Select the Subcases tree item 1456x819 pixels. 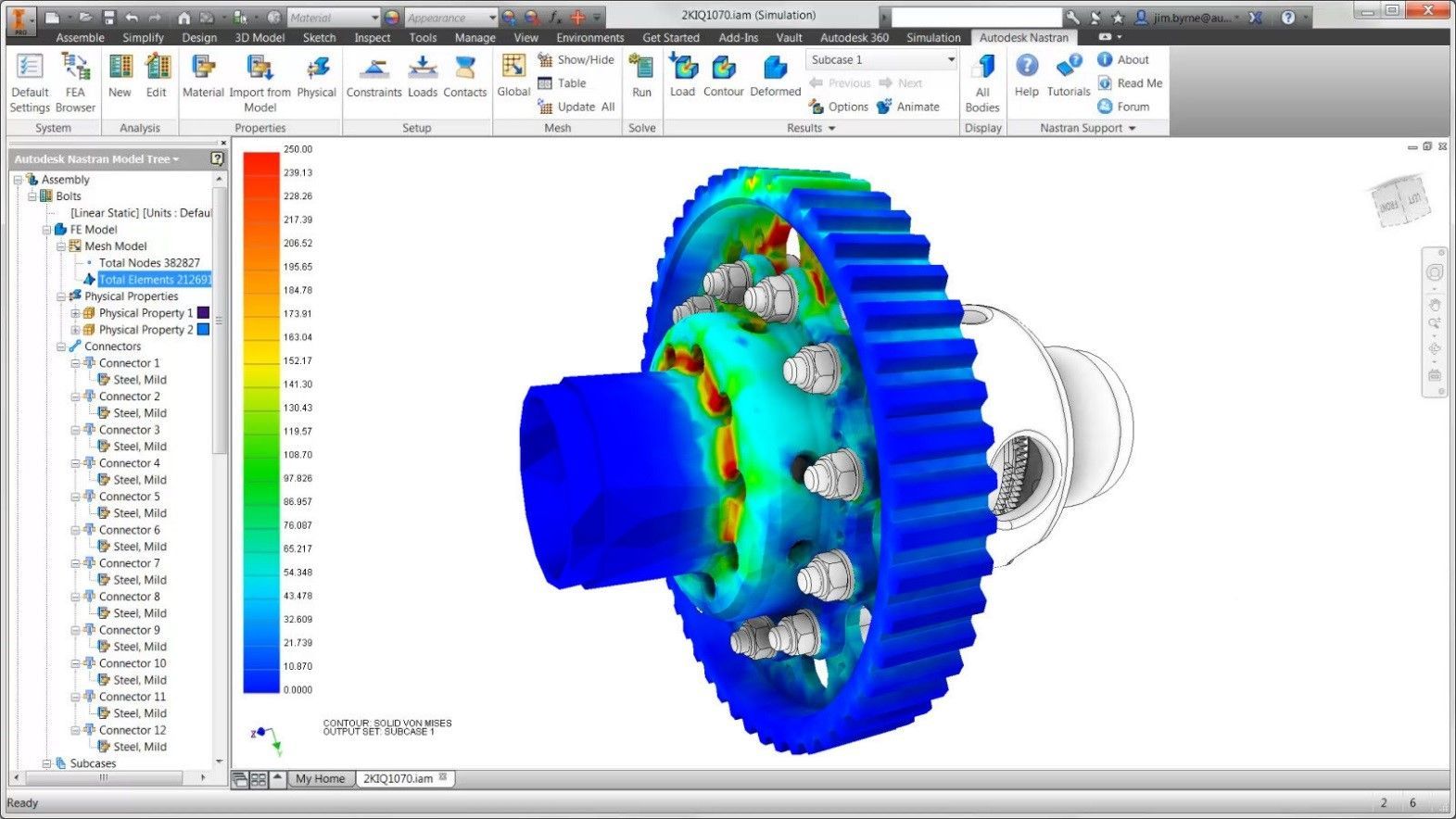(x=93, y=763)
